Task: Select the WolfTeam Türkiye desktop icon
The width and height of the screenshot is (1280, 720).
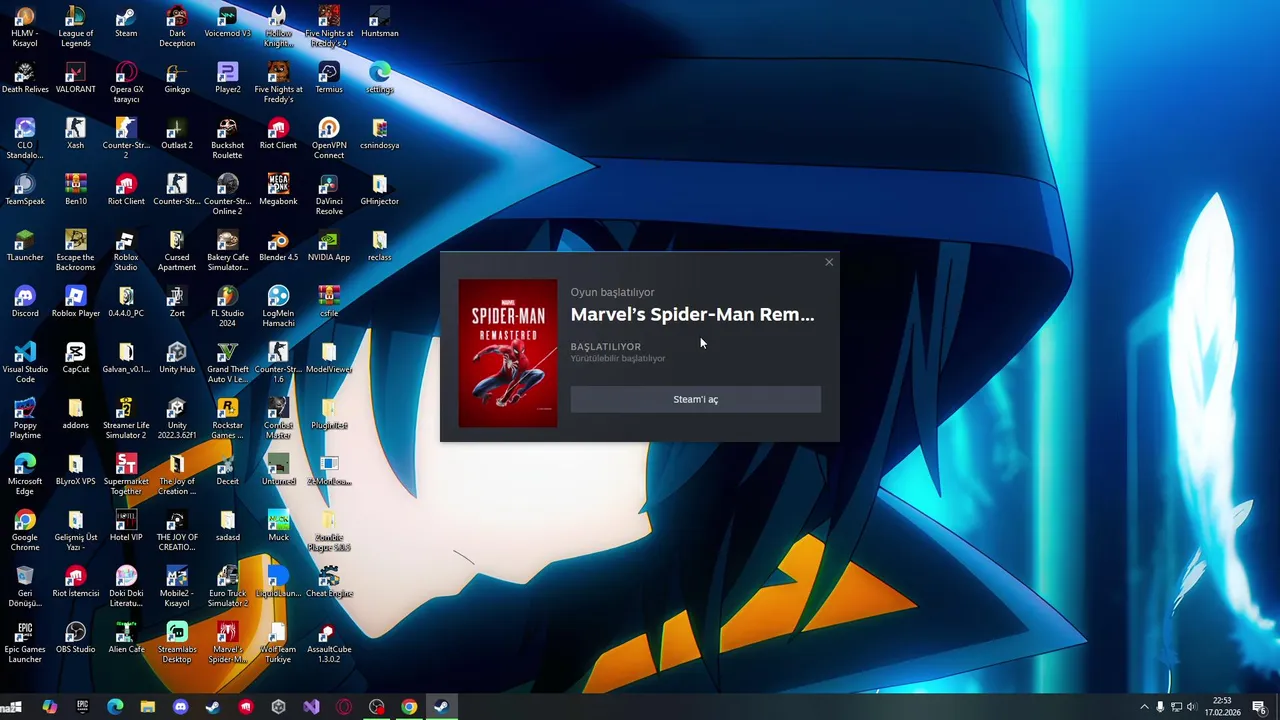Action: [278, 643]
